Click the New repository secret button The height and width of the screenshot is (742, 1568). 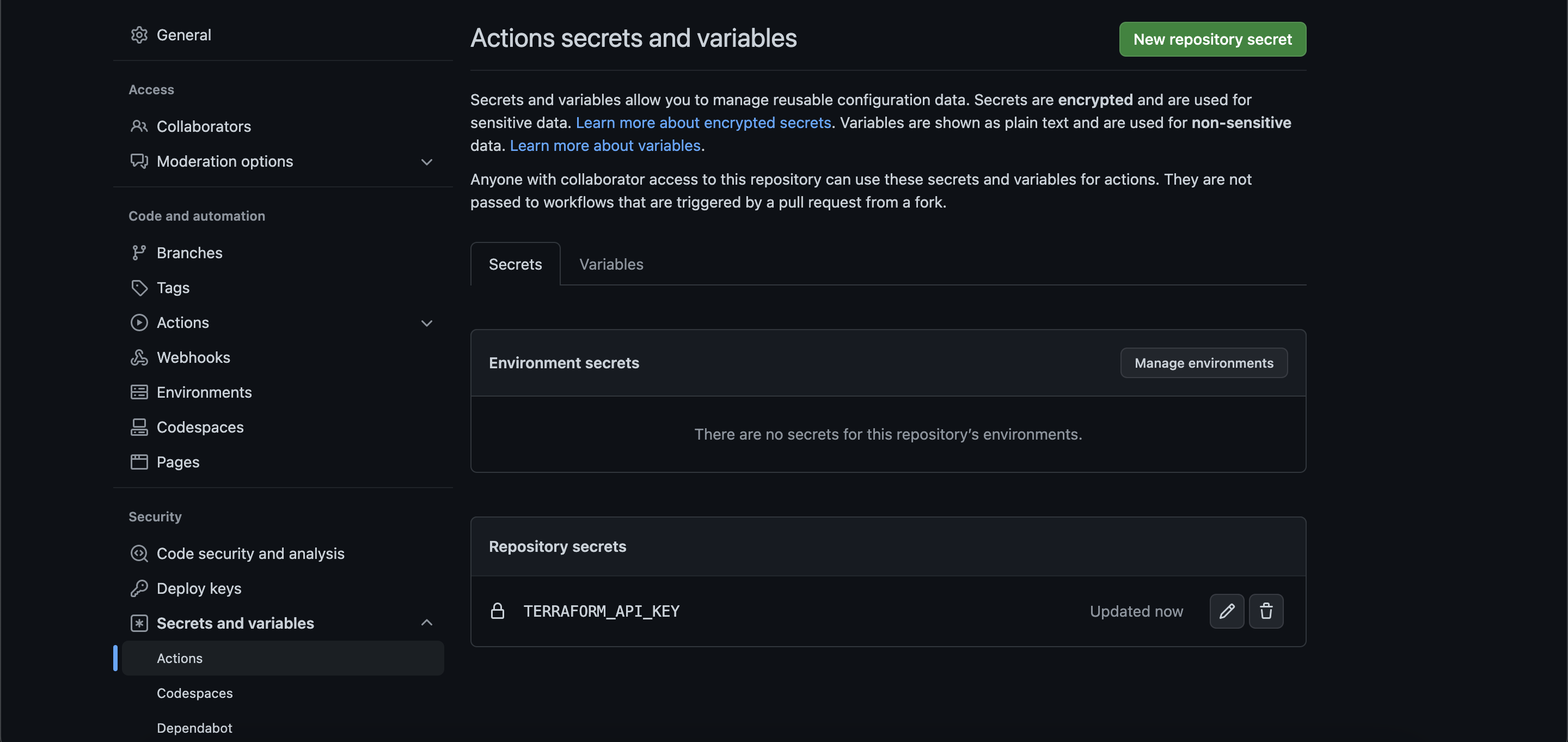pyautogui.click(x=1212, y=40)
